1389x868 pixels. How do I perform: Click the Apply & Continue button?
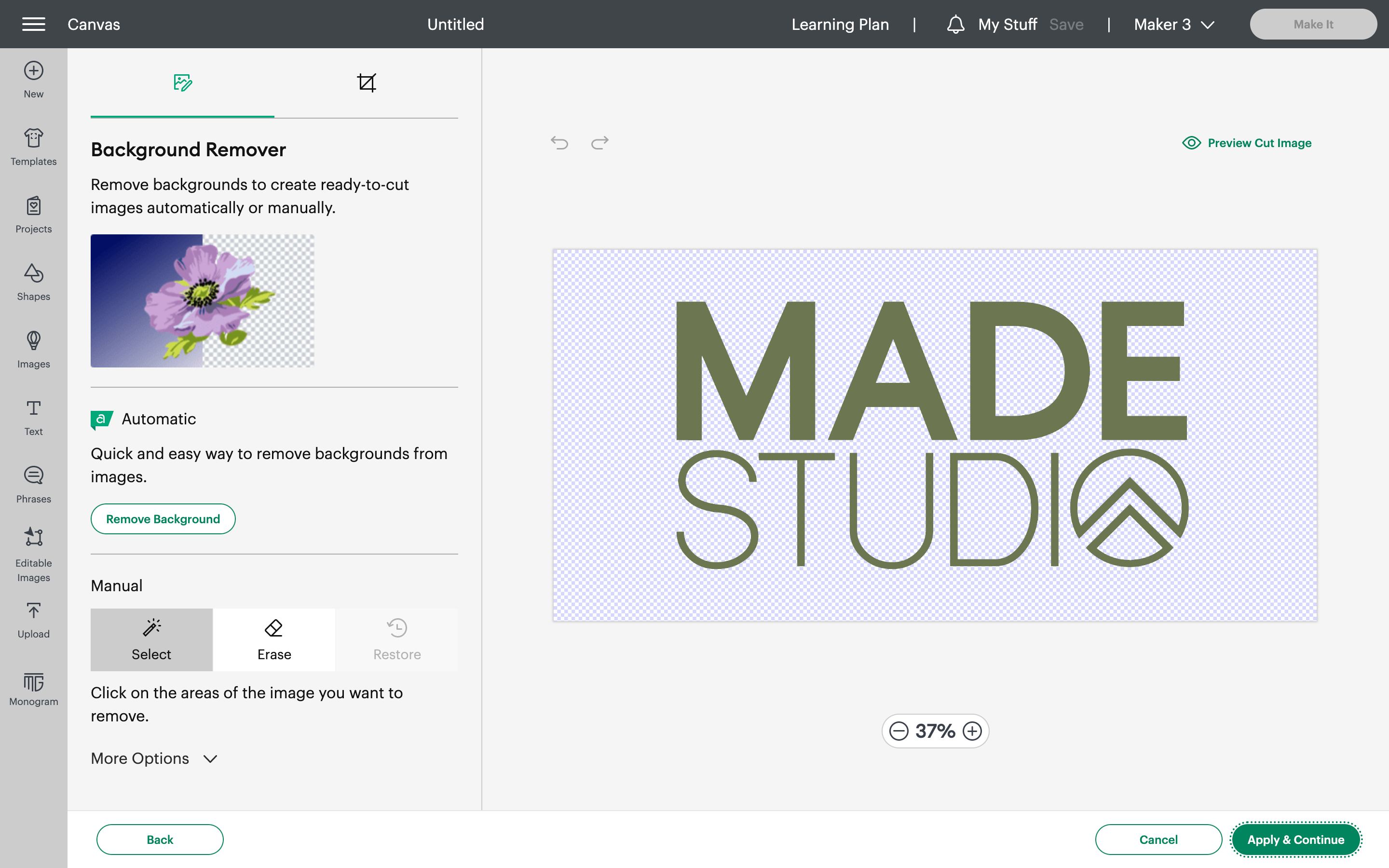1295,839
